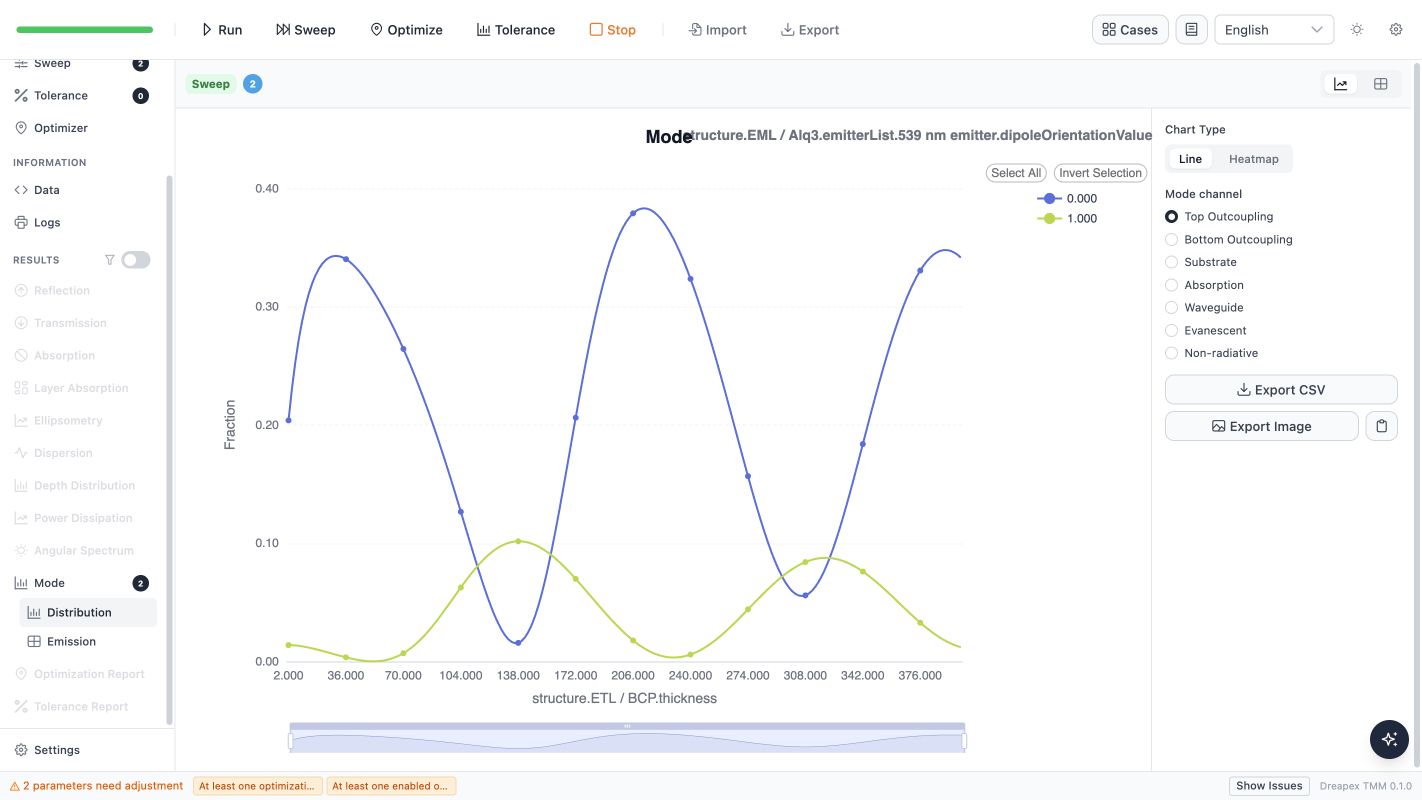Open the Cases manager

[1130, 30]
